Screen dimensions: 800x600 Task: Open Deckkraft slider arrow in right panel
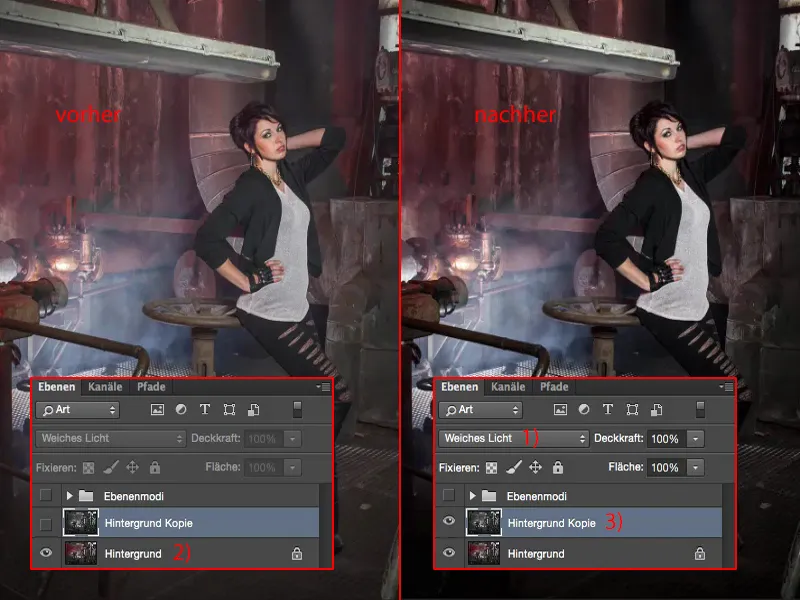tap(696, 439)
